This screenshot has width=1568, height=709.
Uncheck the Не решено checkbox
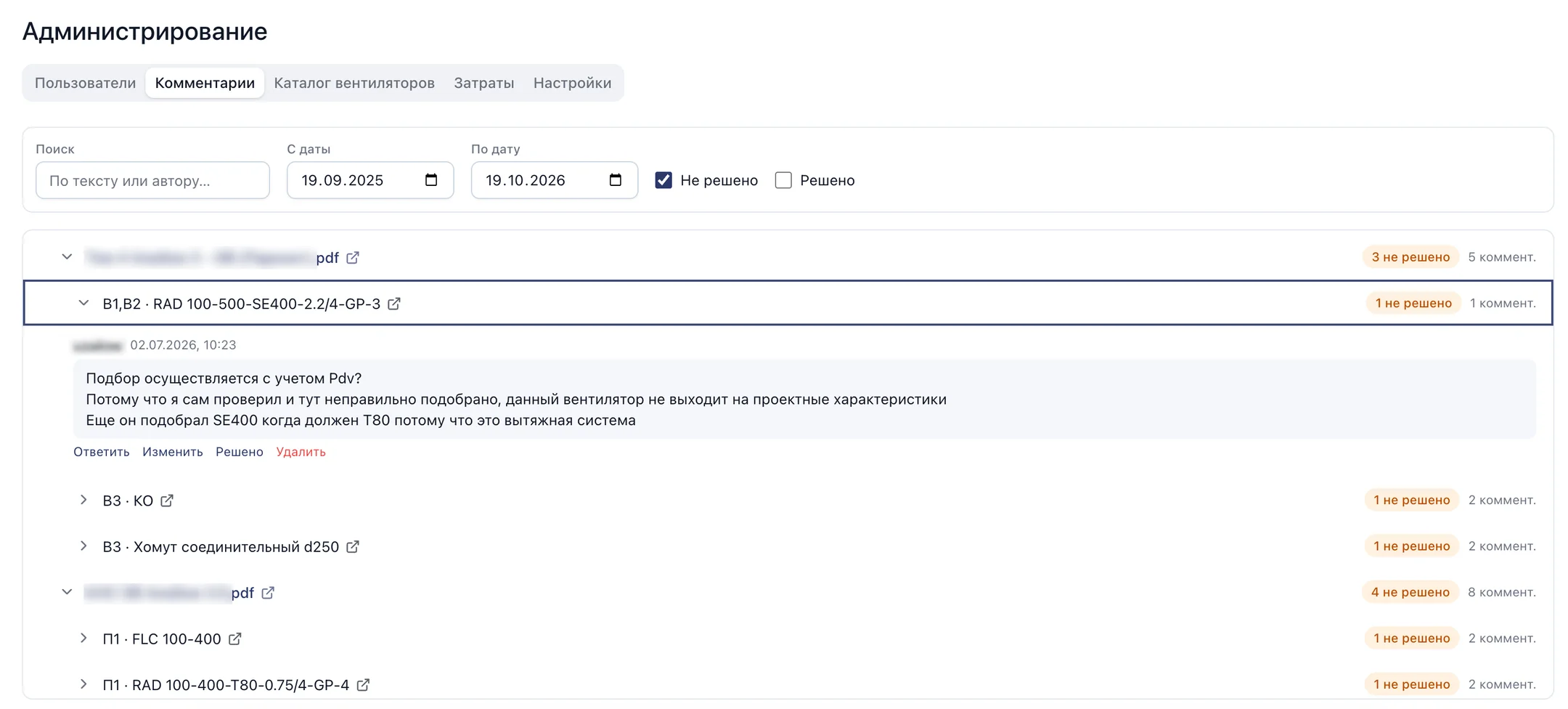663,180
